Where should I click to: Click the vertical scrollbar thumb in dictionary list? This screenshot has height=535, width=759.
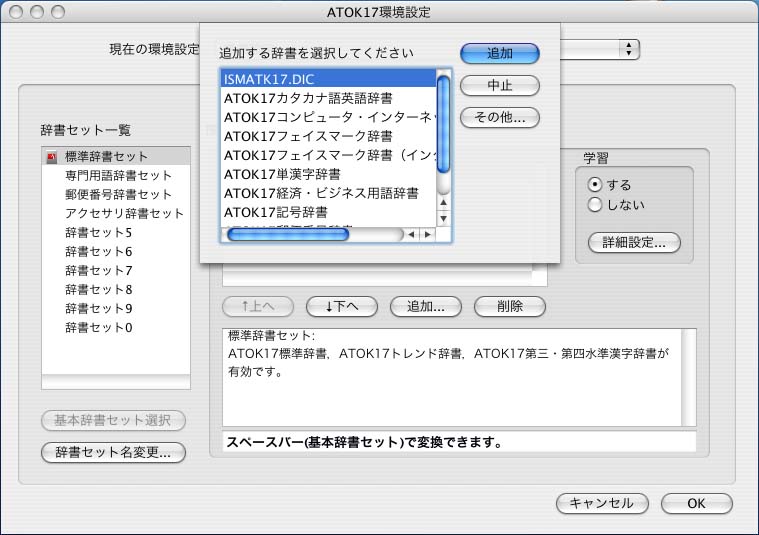point(443,124)
